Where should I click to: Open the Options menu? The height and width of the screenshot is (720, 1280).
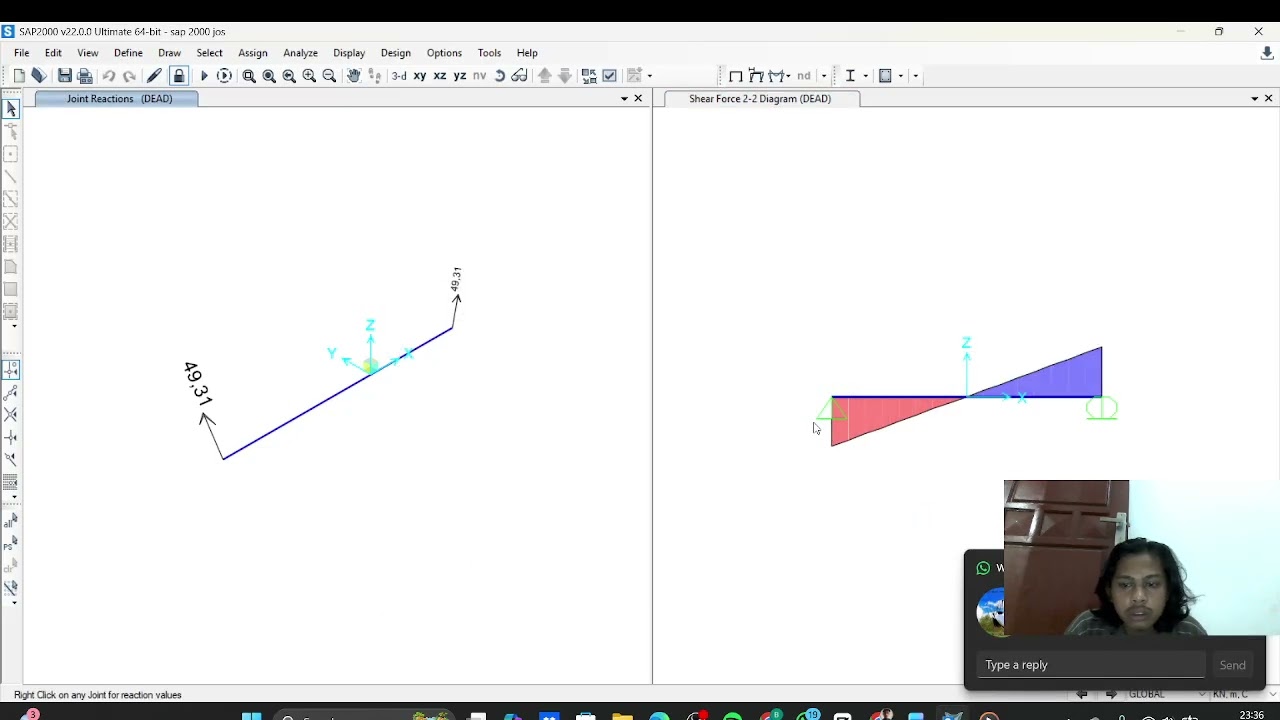pos(444,53)
